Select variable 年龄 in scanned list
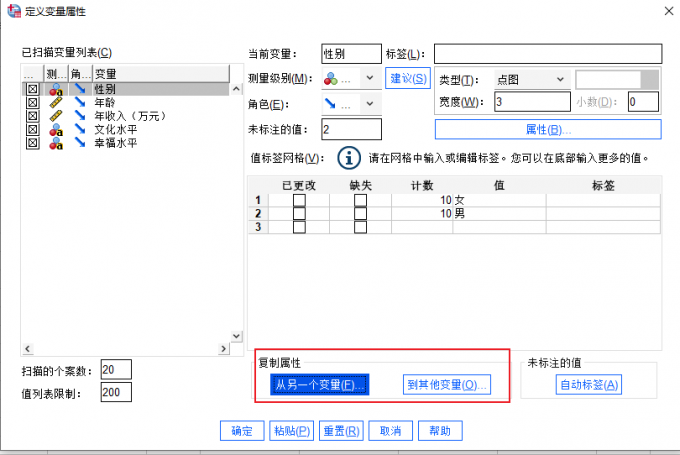680x455 pixels. tap(105, 103)
